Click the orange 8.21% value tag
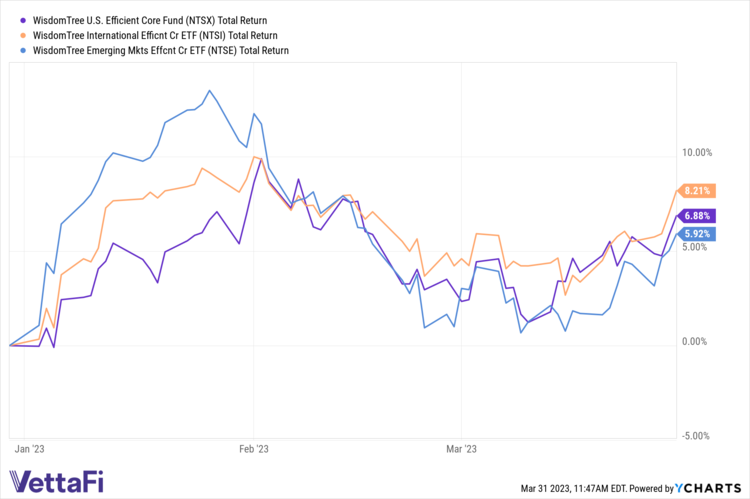This screenshot has height=499, width=750. [x=697, y=190]
